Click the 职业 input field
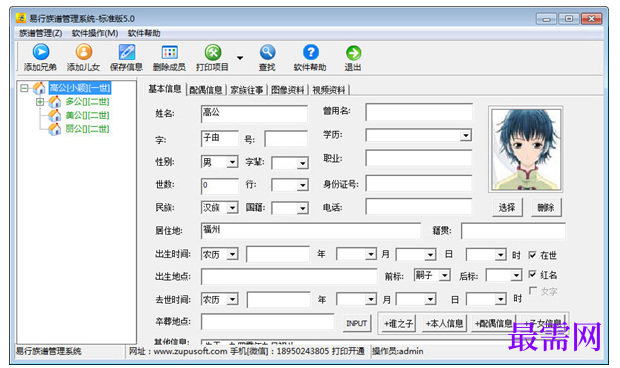The width and height of the screenshot is (620, 368). coord(419,158)
